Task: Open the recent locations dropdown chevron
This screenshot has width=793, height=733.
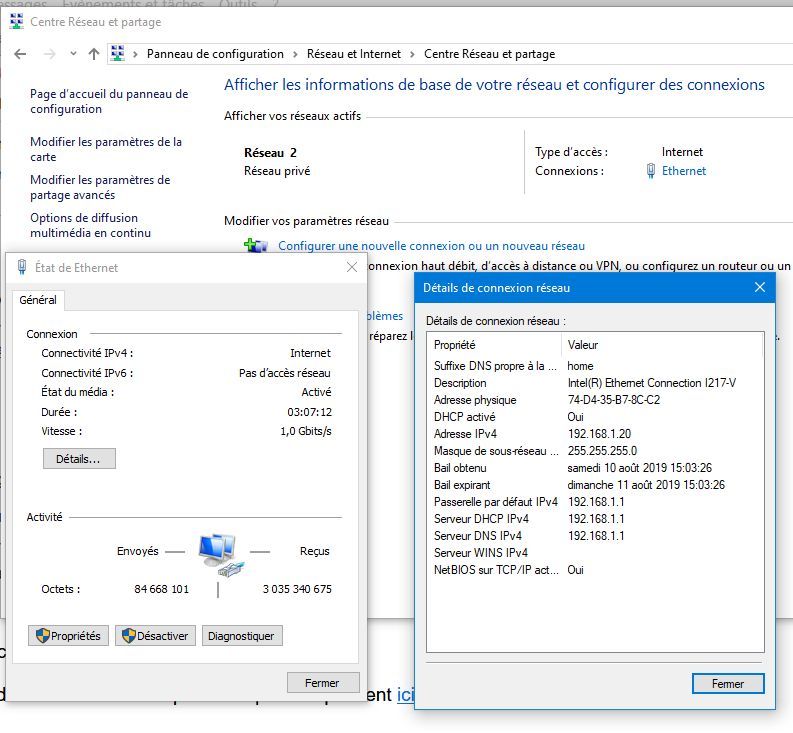Action: click(x=71, y=54)
